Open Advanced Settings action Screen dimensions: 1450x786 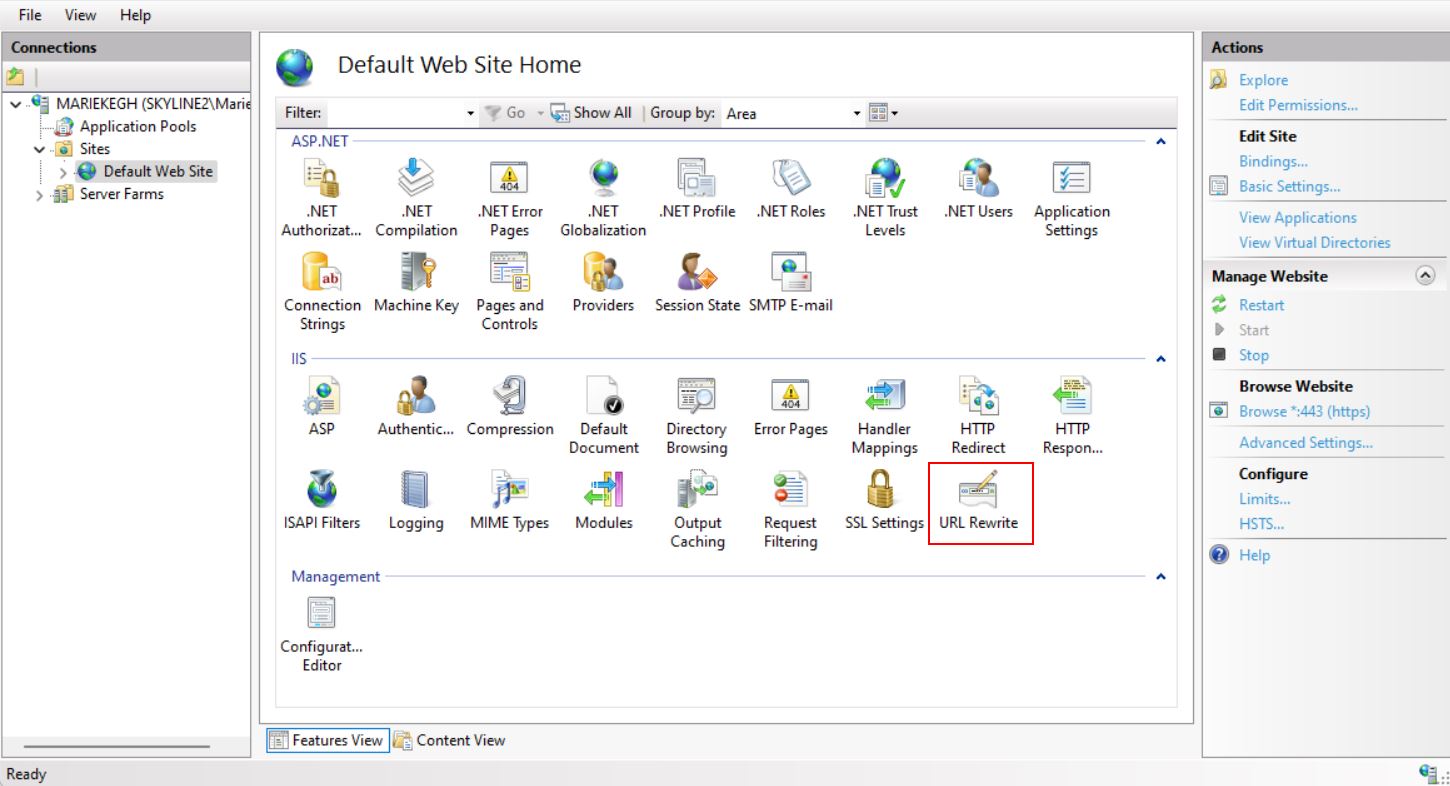coord(1305,442)
